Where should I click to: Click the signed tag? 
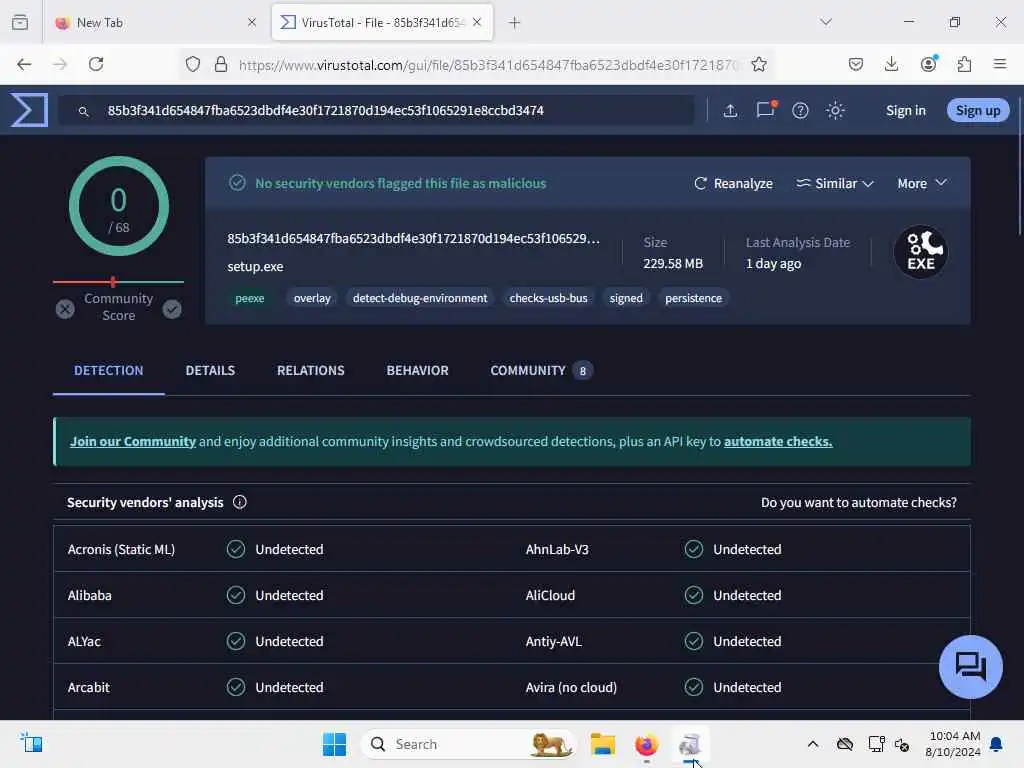coord(626,298)
